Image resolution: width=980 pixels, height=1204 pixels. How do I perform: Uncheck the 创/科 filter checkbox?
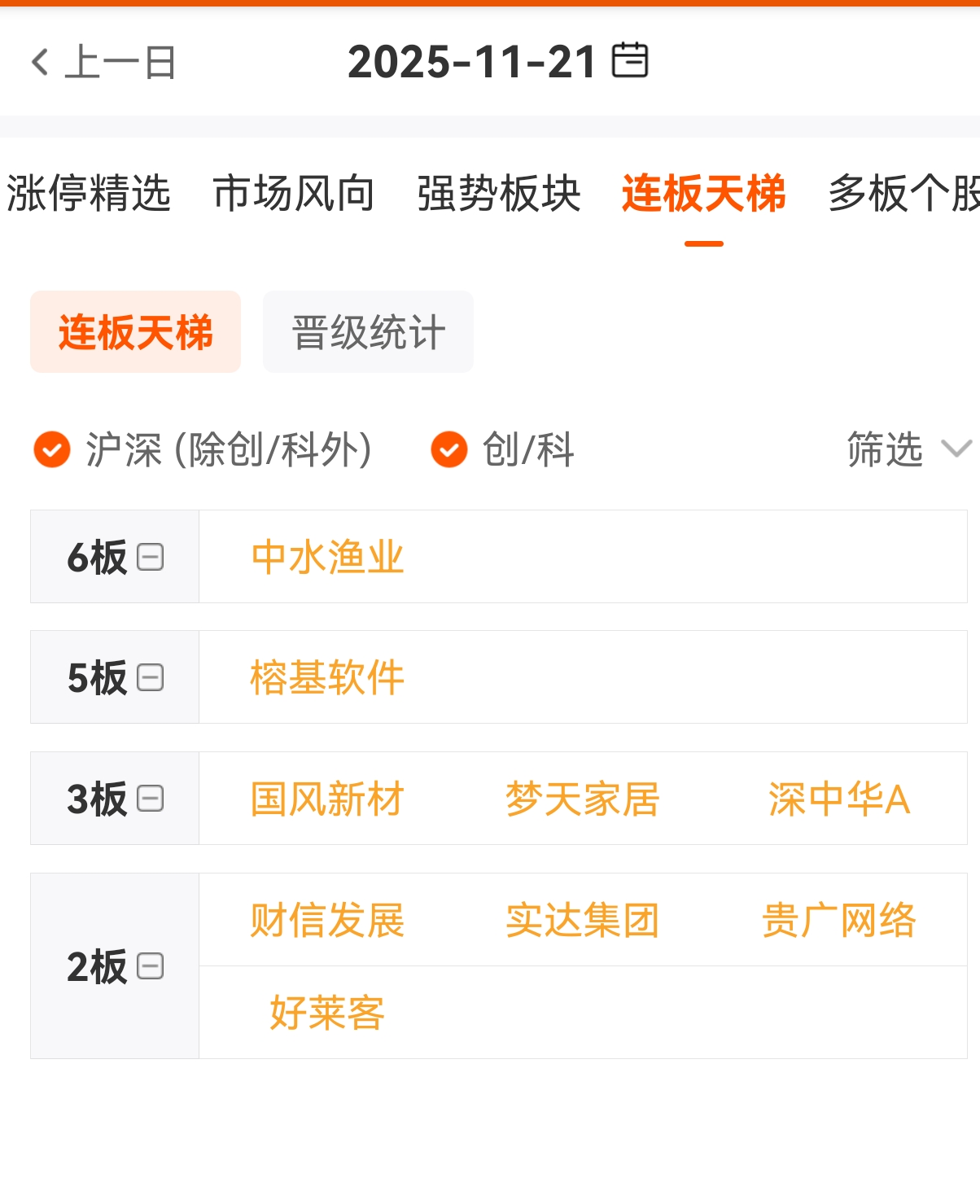pos(448,449)
